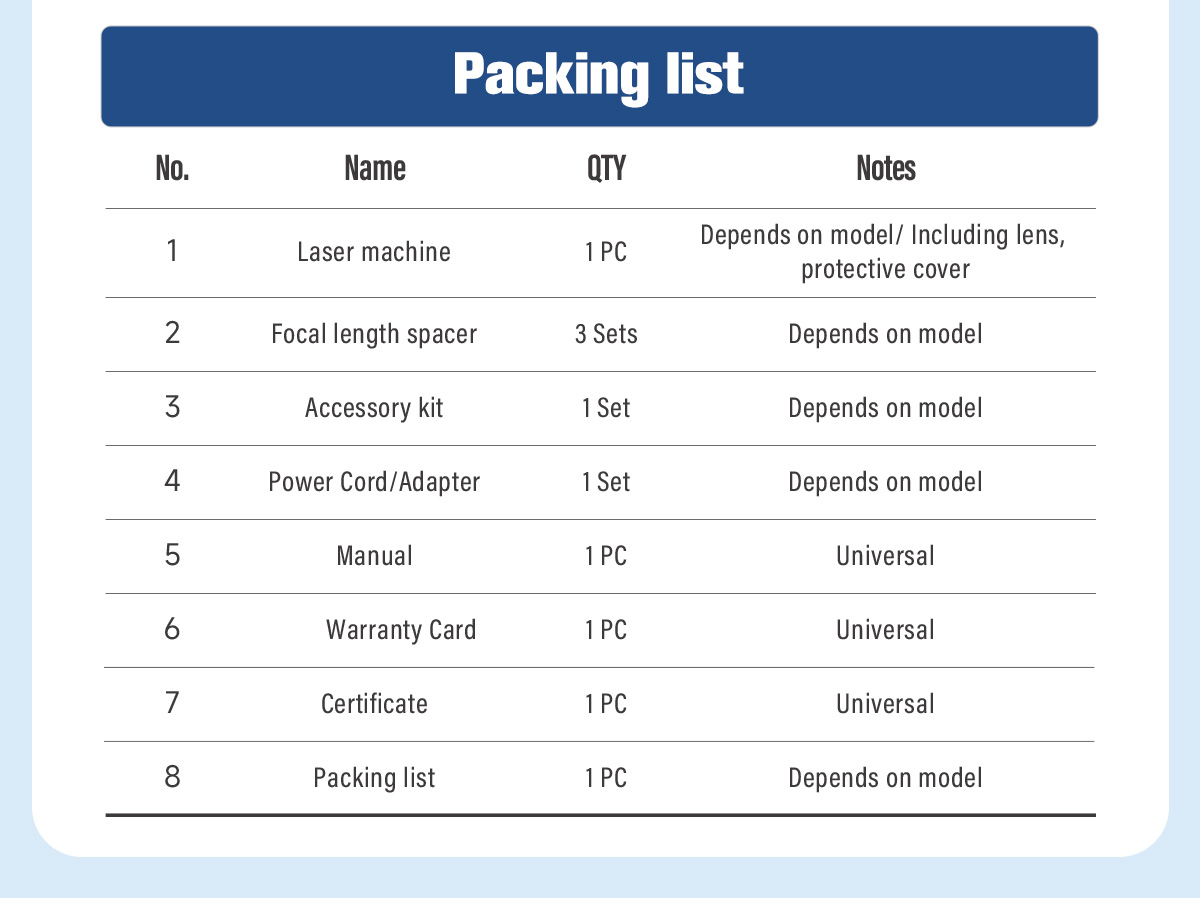The height and width of the screenshot is (898, 1200).
Task: Click the Focal length spacer entry
Action: 374,334
